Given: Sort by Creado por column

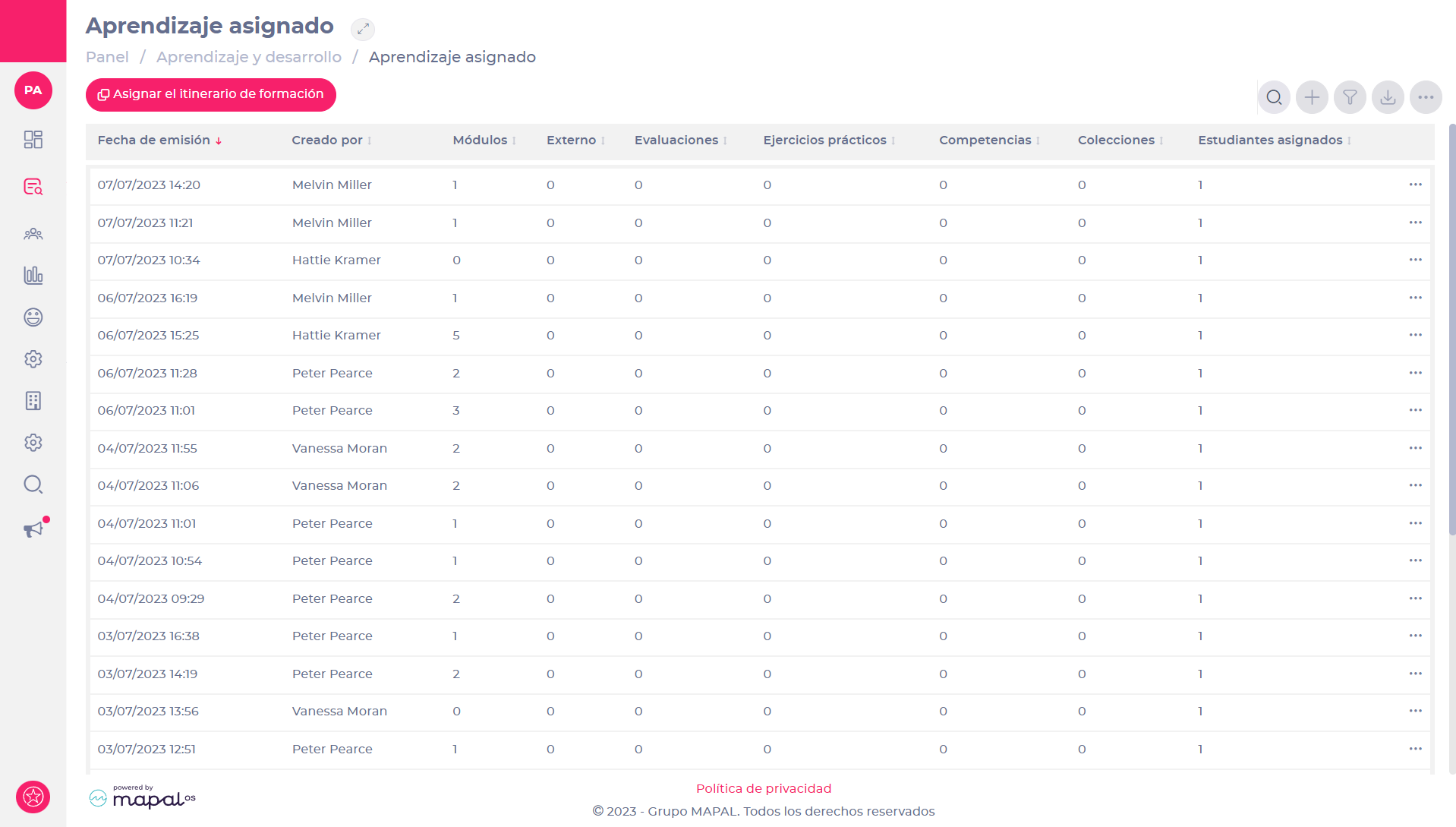Looking at the screenshot, I should [332, 140].
